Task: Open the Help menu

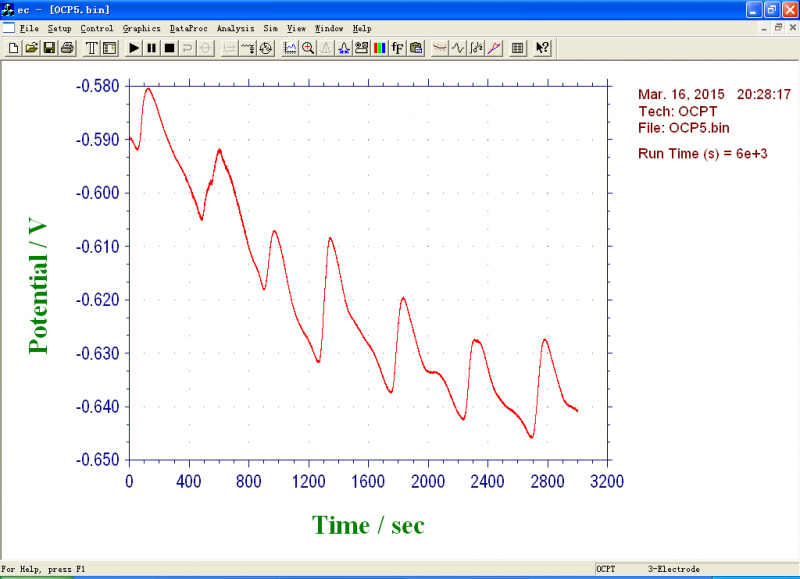Action: pos(362,29)
